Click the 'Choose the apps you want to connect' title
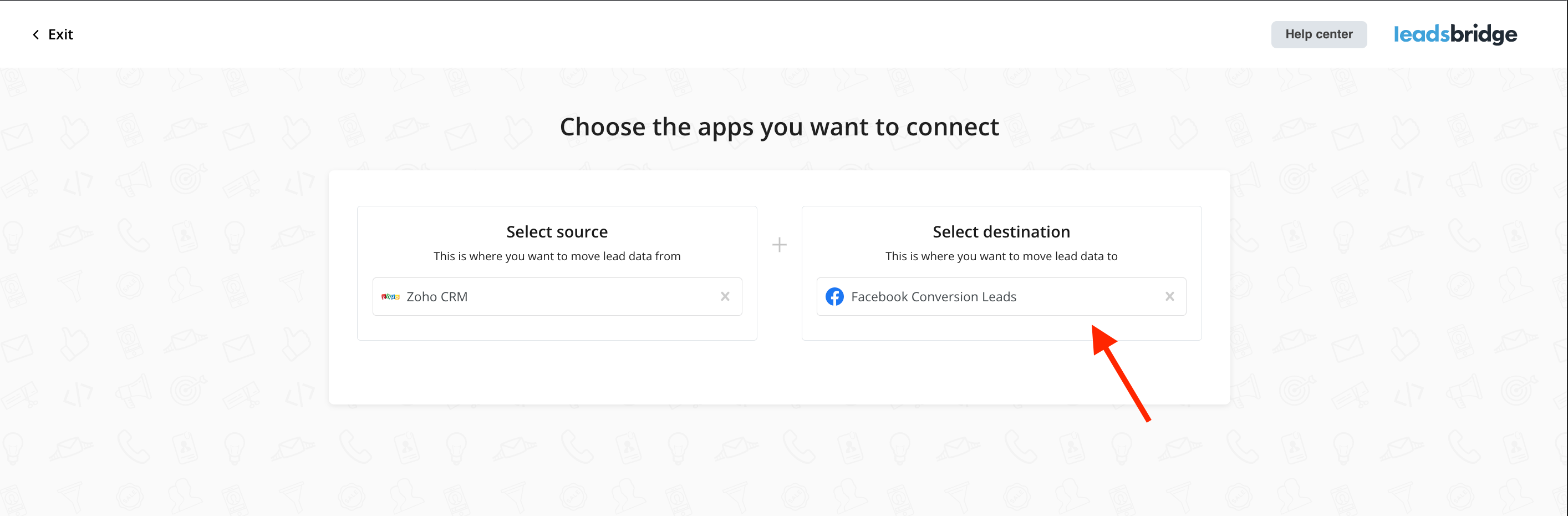This screenshot has height=516, width=1568. [x=779, y=127]
